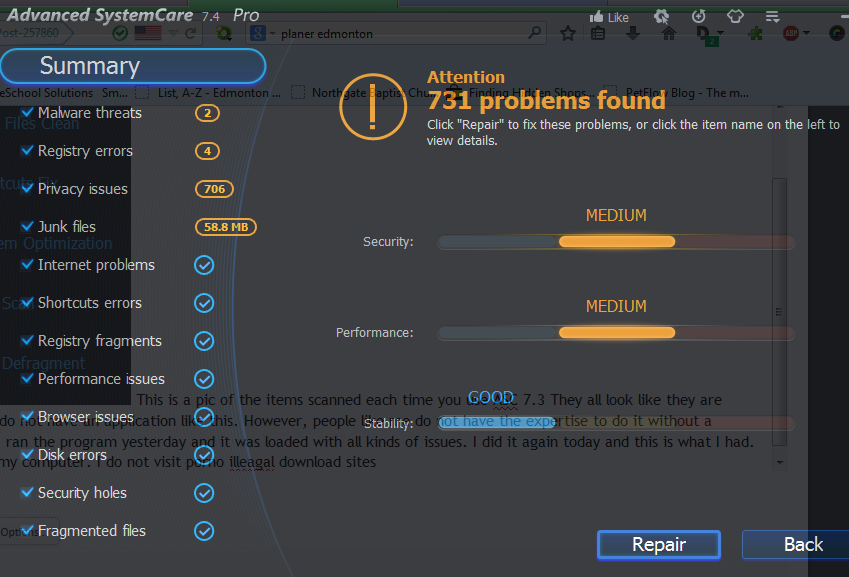Image resolution: width=849 pixels, height=577 pixels.
Task: Toggle the Registry fragments checkbox
Action: 27,340
